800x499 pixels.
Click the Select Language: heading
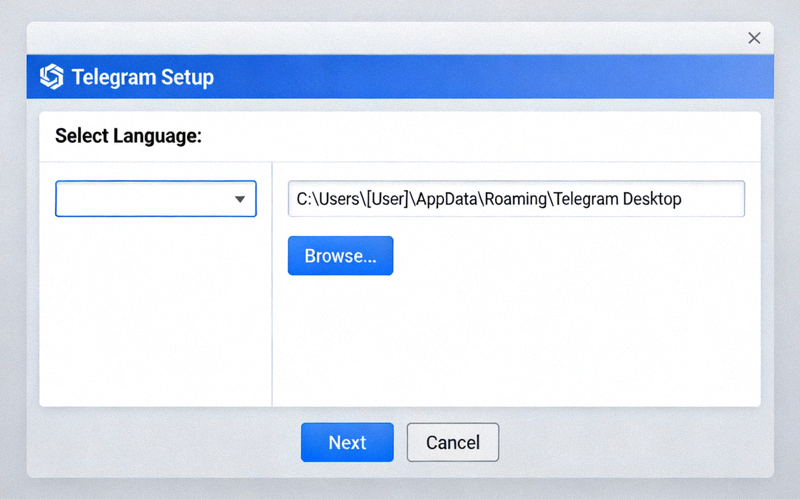point(129,136)
